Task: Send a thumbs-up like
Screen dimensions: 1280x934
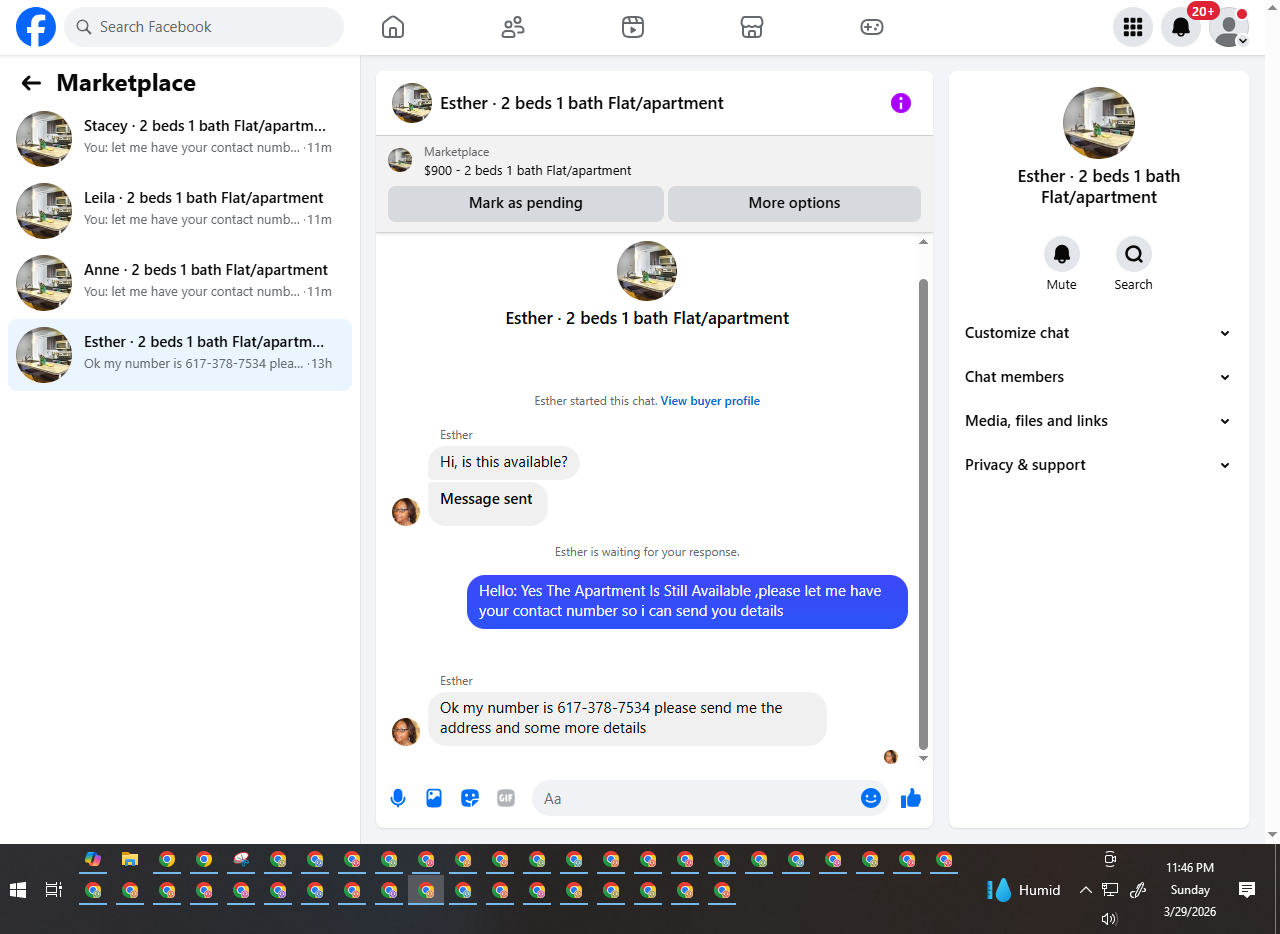Action: tap(911, 798)
